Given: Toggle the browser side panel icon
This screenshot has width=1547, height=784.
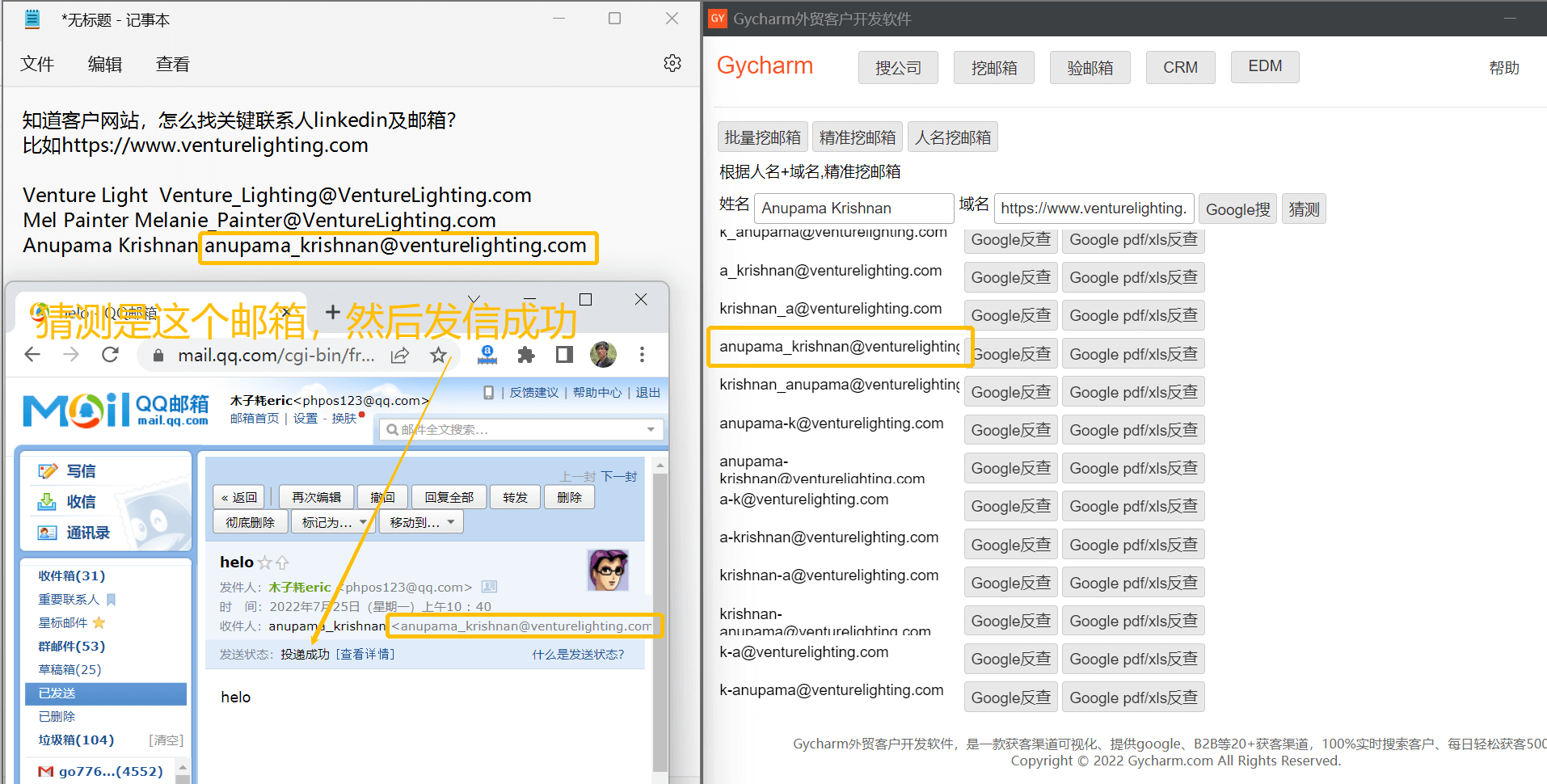Looking at the screenshot, I should 564,354.
